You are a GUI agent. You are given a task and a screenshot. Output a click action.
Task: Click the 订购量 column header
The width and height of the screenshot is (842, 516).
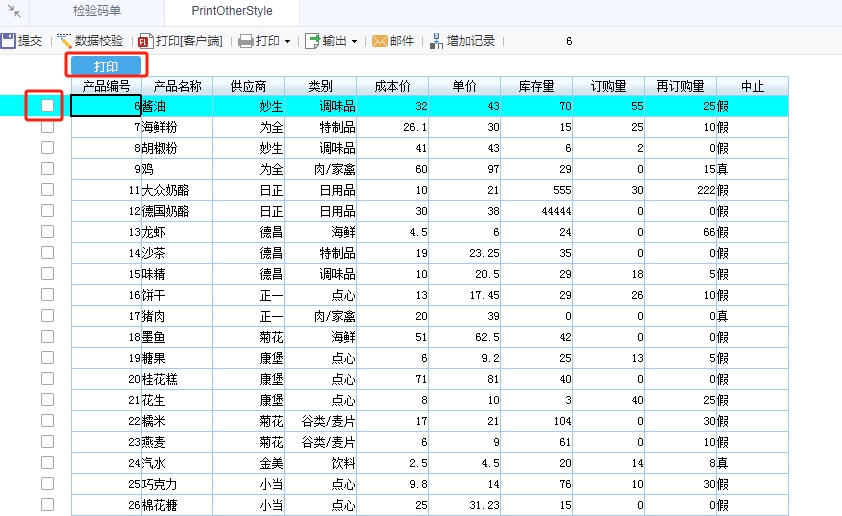[608, 86]
